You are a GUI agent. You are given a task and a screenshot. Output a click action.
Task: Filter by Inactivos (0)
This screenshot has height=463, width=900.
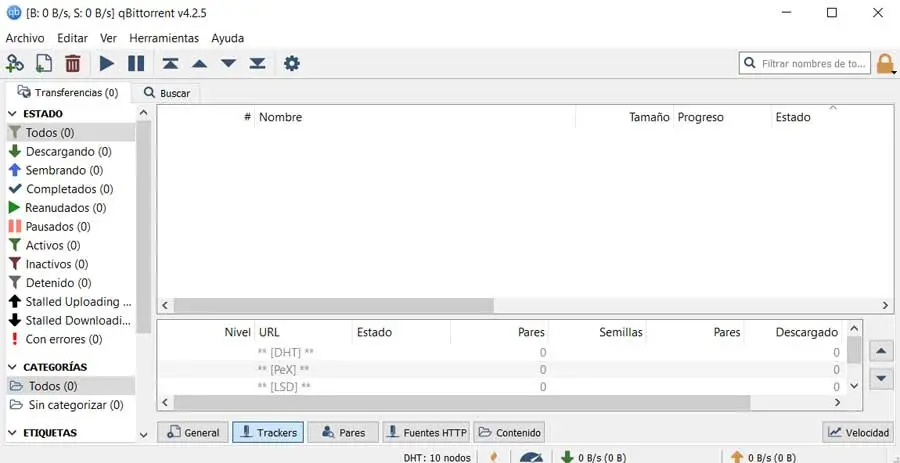pyautogui.click(x=71, y=264)
